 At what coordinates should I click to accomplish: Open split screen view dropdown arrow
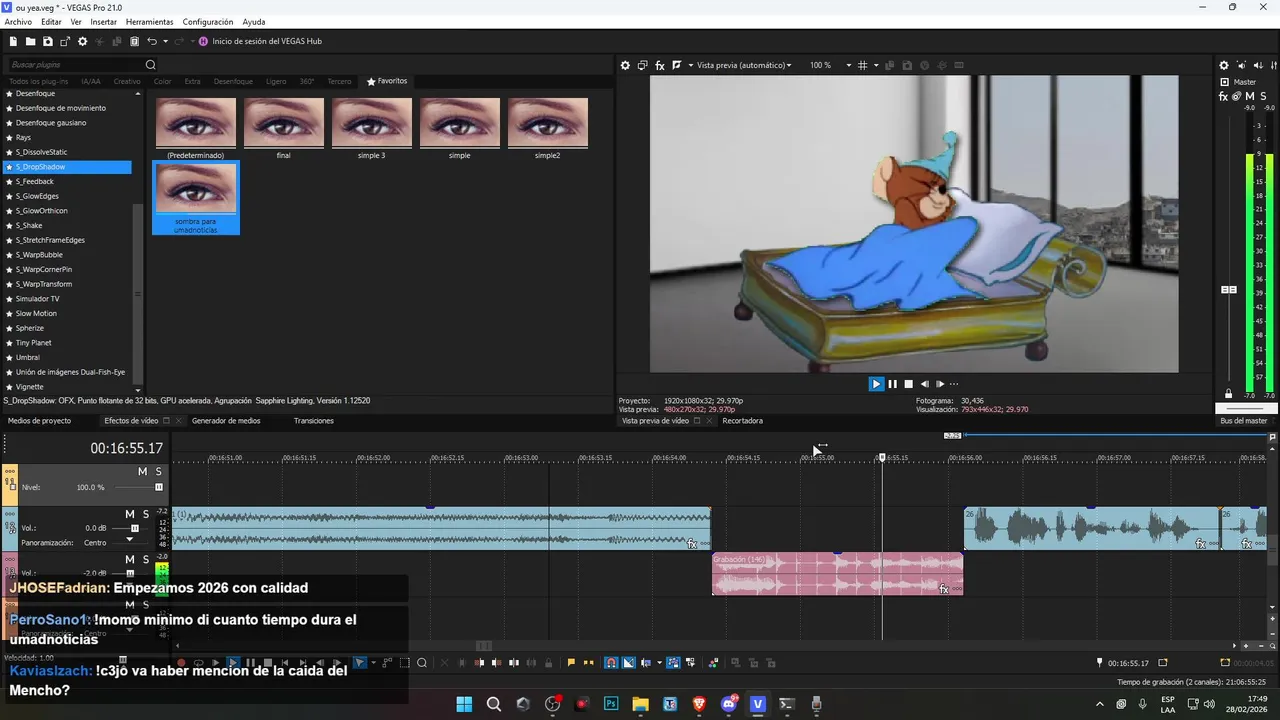coord(689,65)
